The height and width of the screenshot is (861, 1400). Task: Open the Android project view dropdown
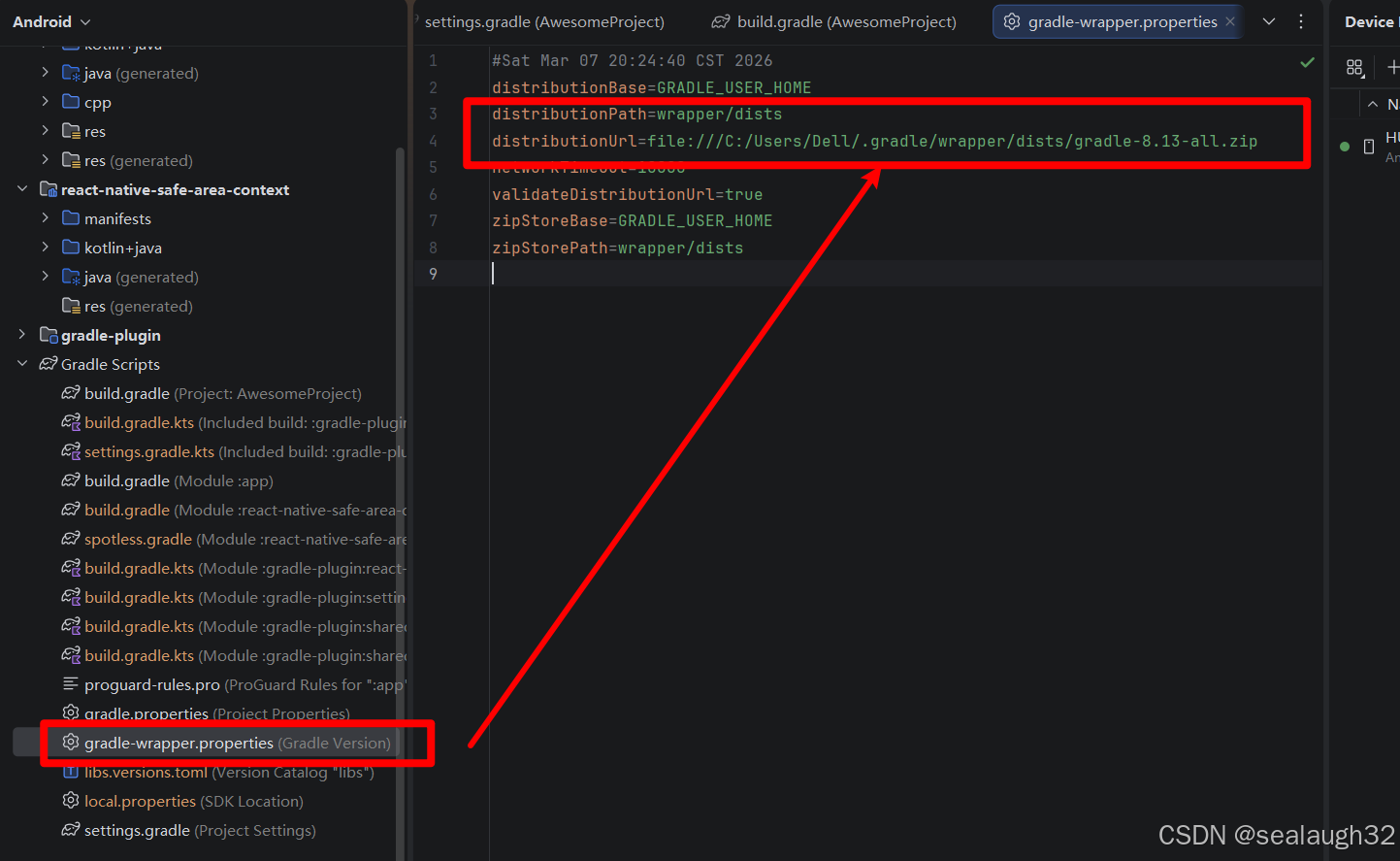[x=51, y=21]
